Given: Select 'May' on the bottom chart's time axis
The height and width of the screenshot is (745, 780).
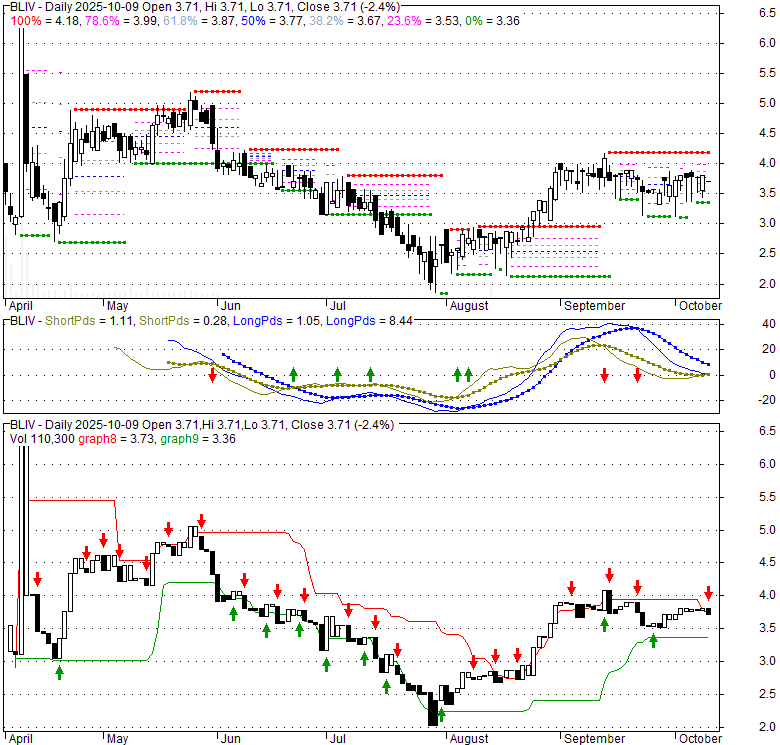Looking at the screenshot, I should pos(118,739).
